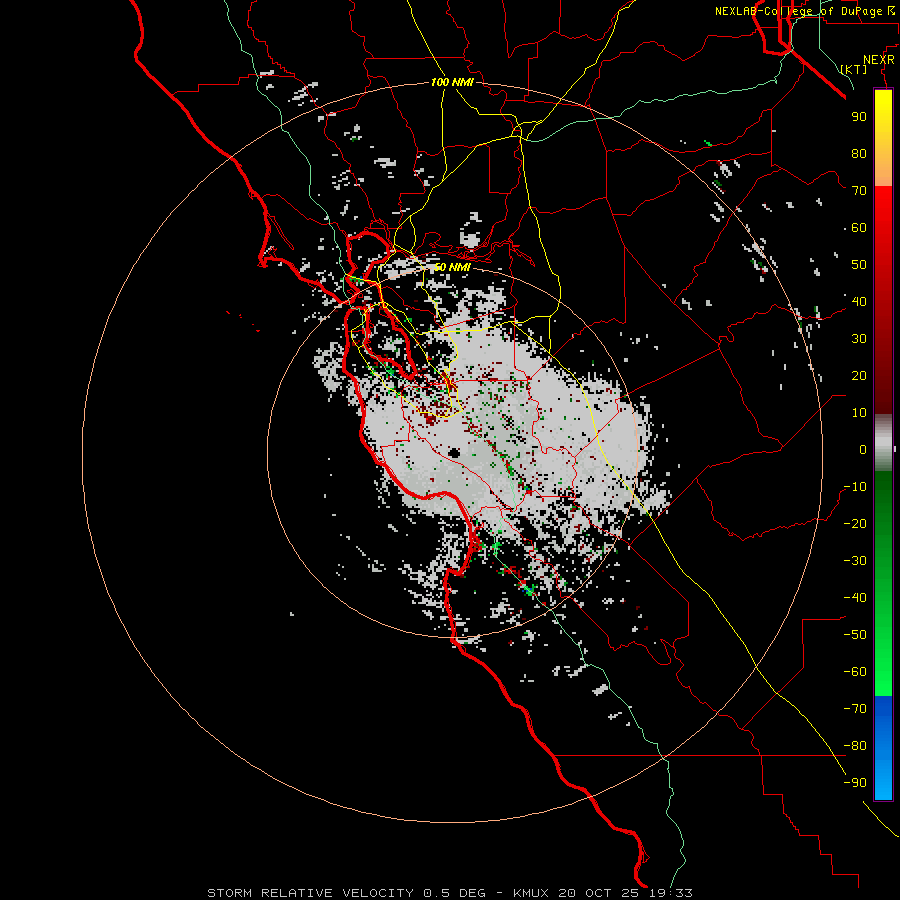
Task: Select the 40 value on velocity scale
Action: point(859,301)
